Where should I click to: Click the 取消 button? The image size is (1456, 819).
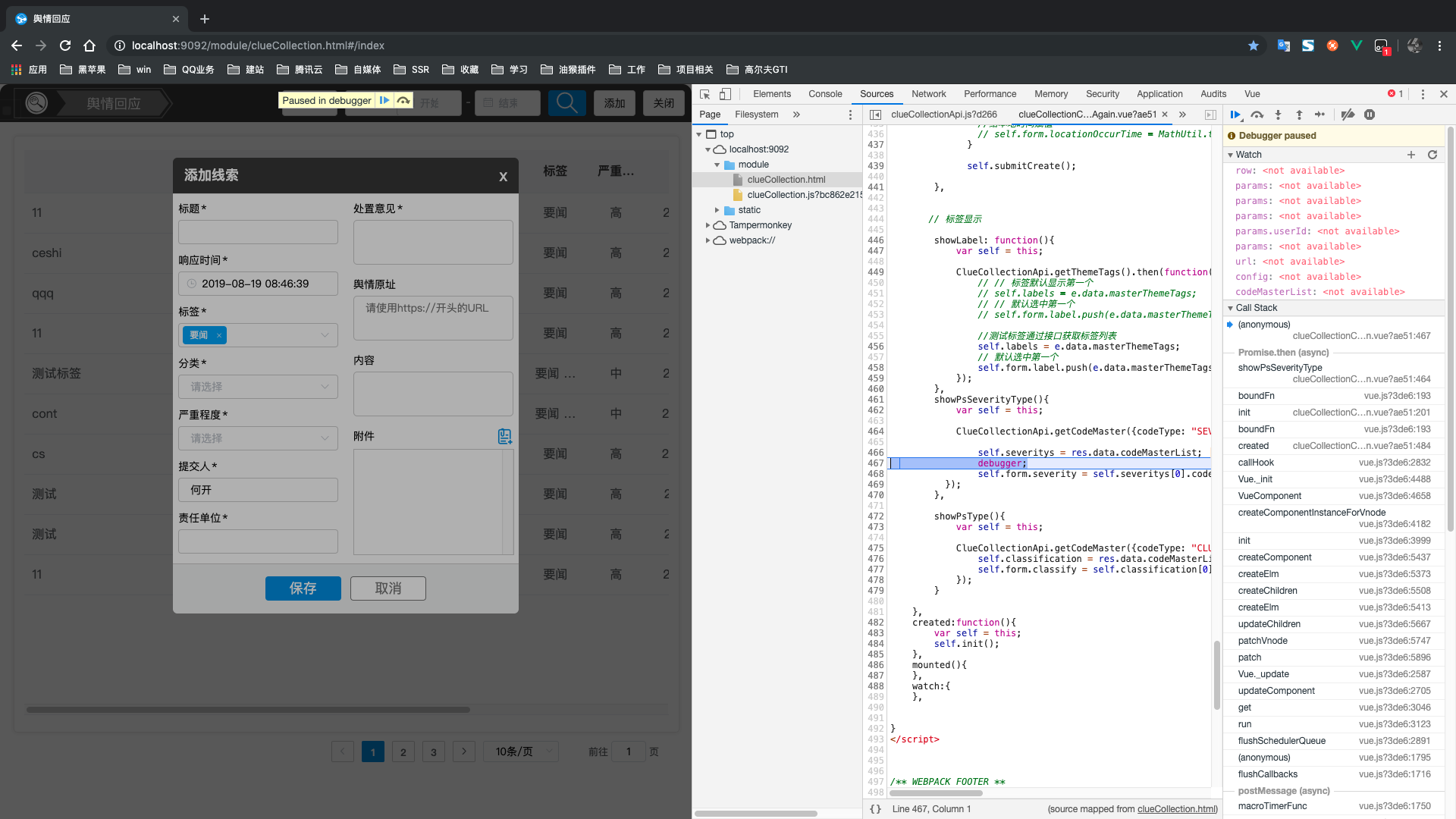point(388,588)
